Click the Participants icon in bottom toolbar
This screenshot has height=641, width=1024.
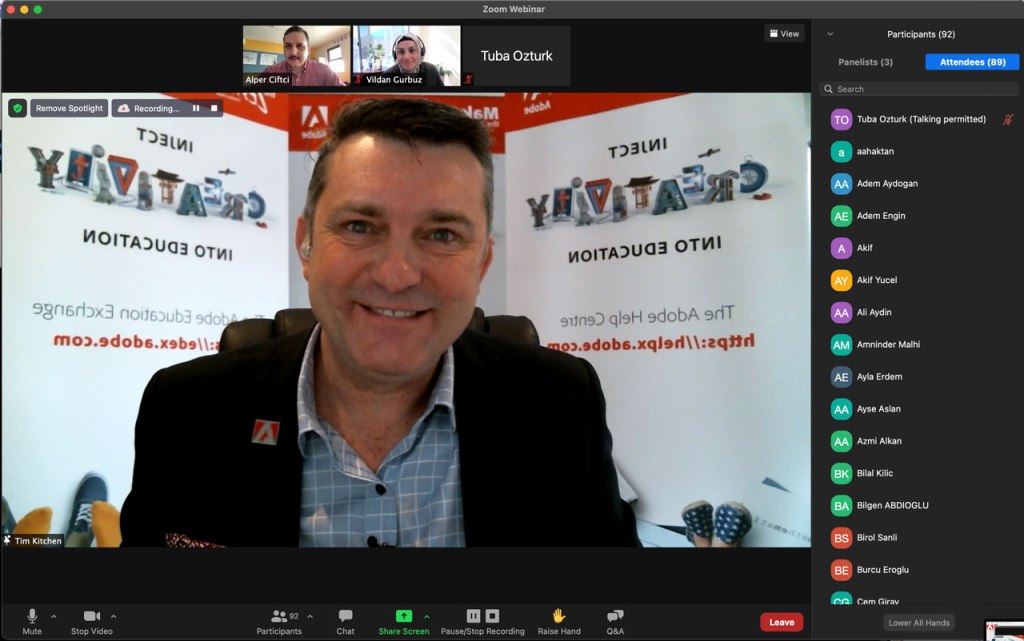point(279,616)
